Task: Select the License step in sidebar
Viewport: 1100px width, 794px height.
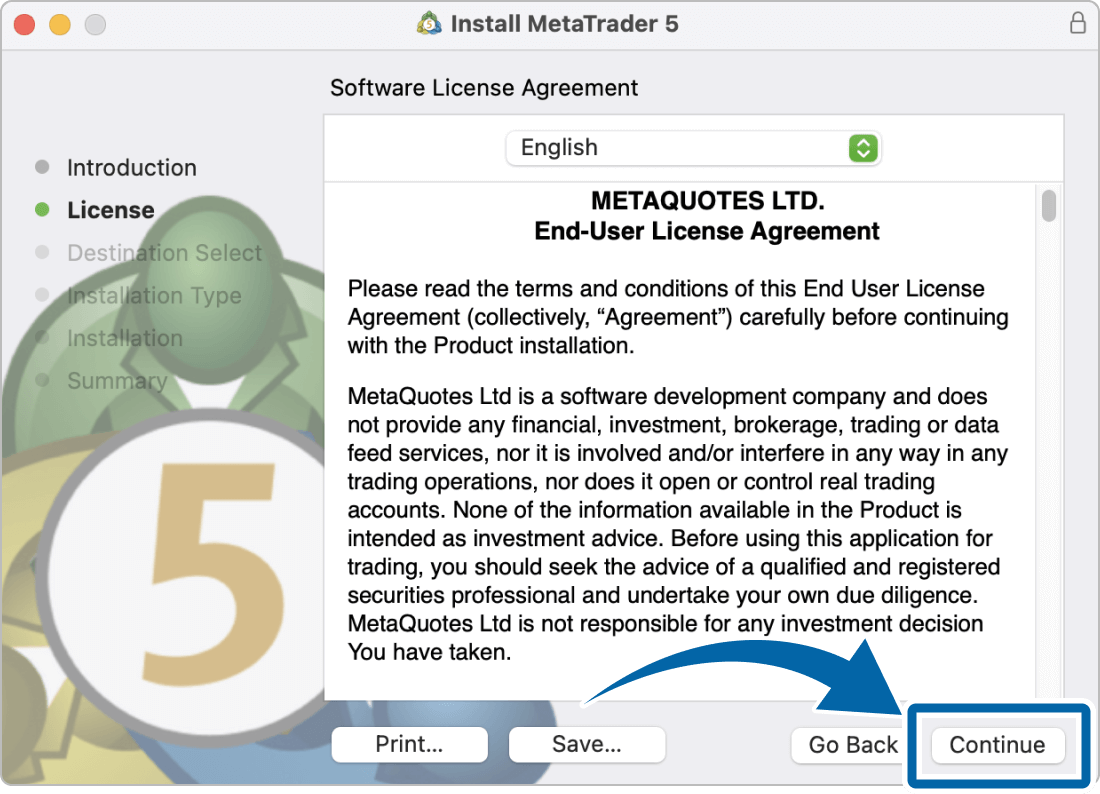Action: [x=111, y=210]
